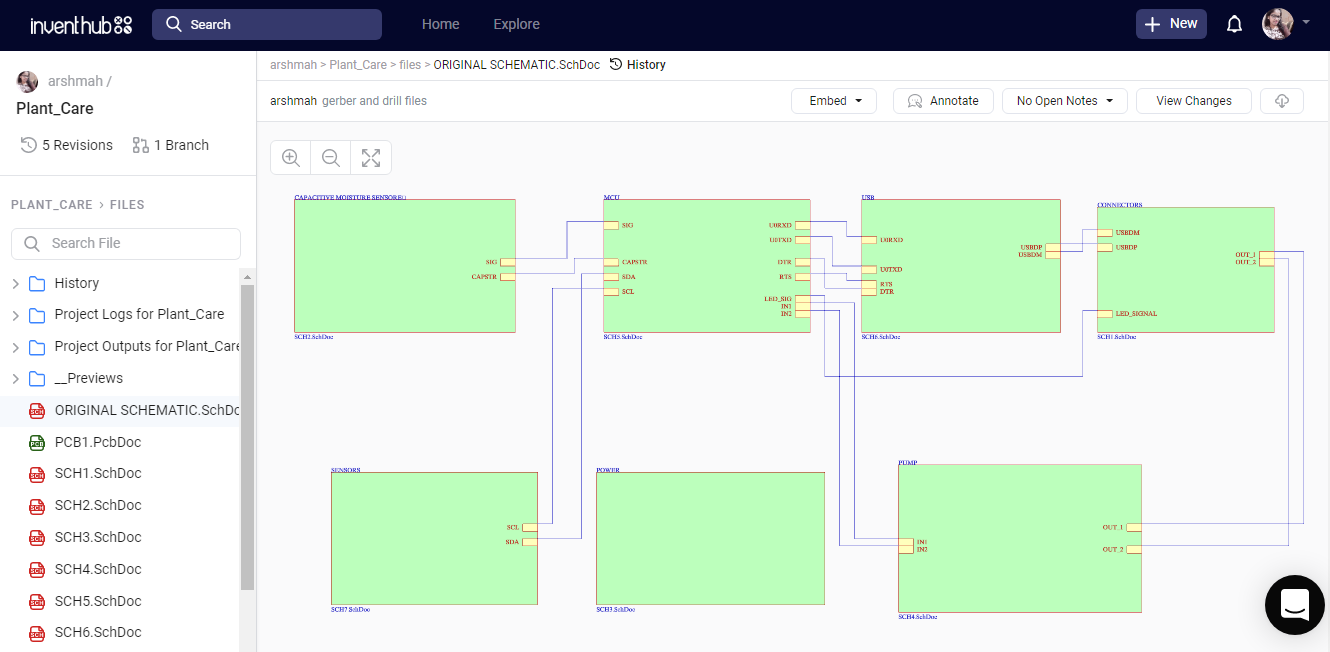Click the SCH1.SchDoc red schematic icon
Image resolution: width=1330 pixels, height=652 pixels.
coord(37,474)
